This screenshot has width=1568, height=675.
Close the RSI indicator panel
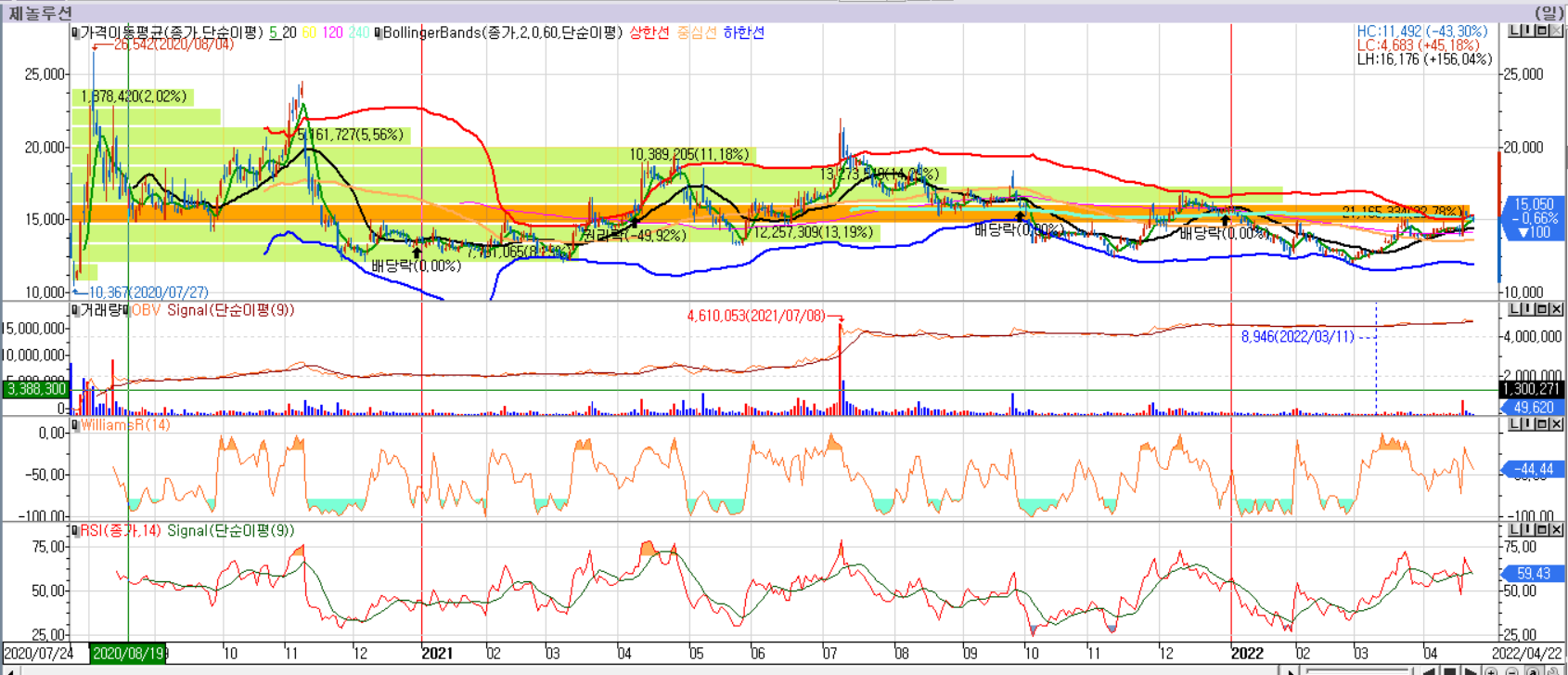pos(1556,530)
